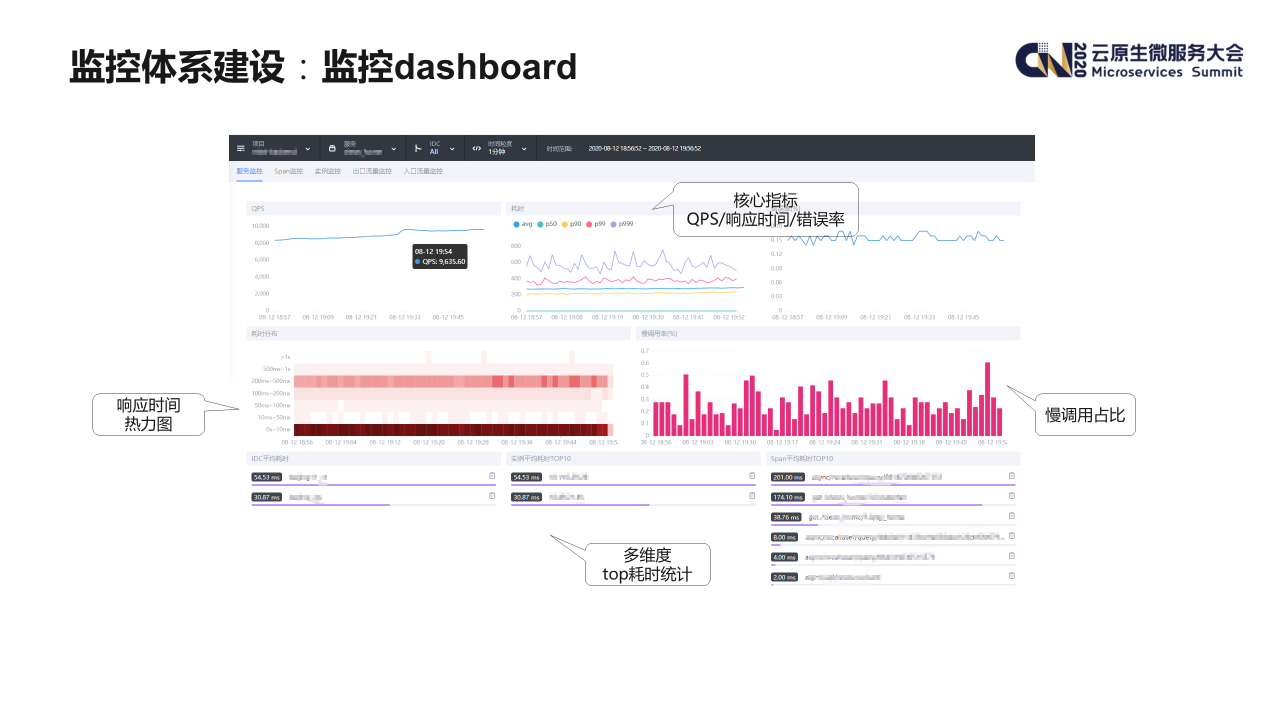Copy the 30.87 ms row under IDC平均耗时

[492, 496]
